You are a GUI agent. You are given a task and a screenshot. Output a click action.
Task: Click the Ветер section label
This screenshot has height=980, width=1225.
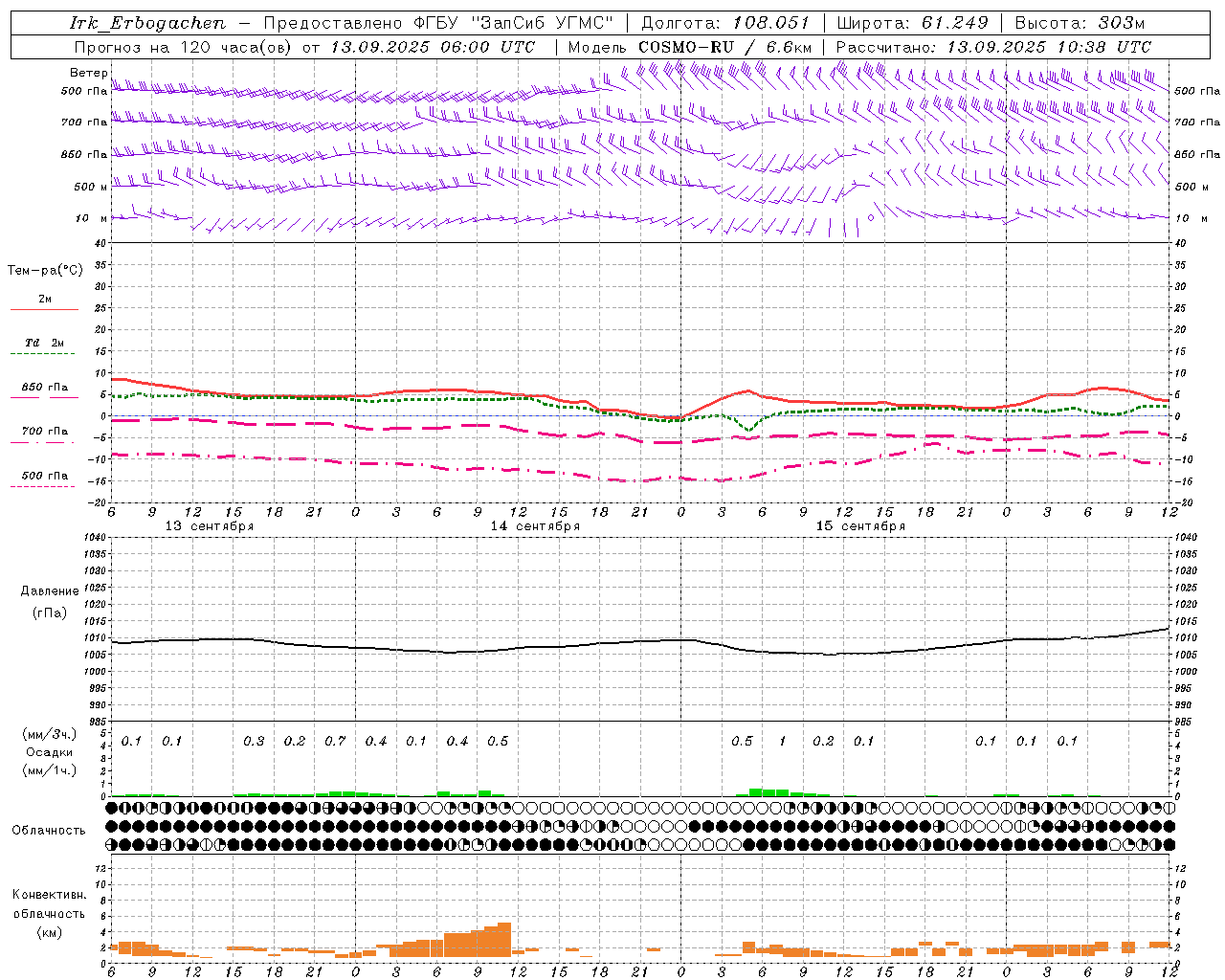click(x=88, y=73)
